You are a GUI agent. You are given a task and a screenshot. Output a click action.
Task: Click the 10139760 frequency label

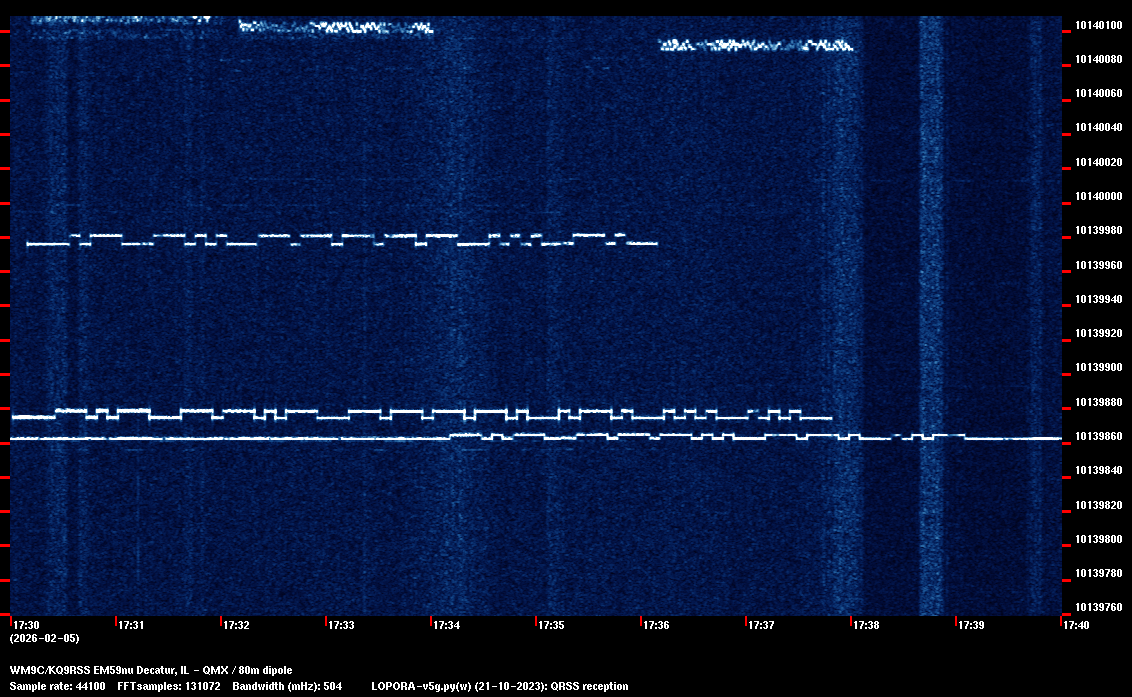(1098, 607)
